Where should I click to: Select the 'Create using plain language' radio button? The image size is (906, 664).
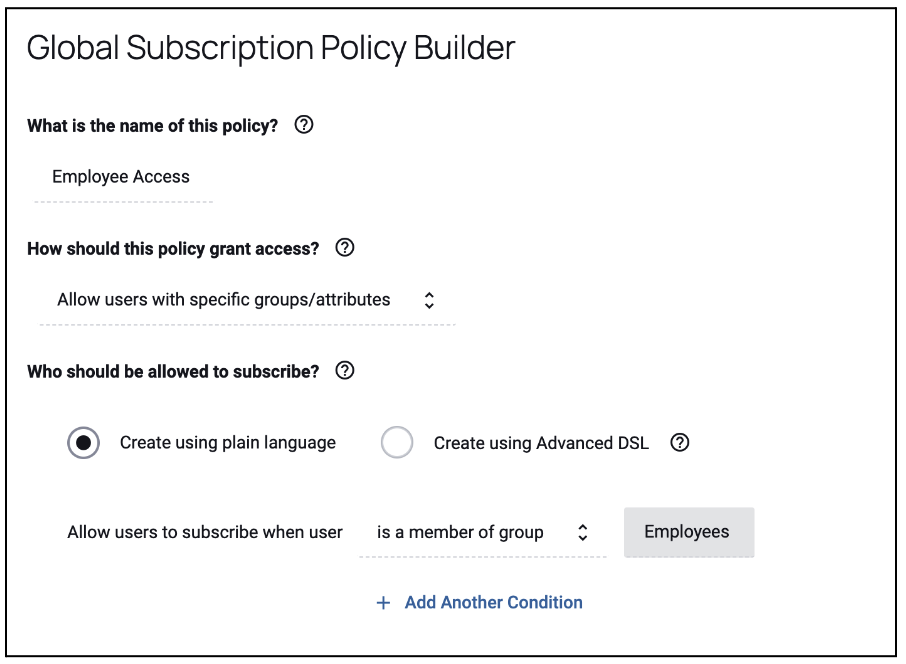[83, 443]
